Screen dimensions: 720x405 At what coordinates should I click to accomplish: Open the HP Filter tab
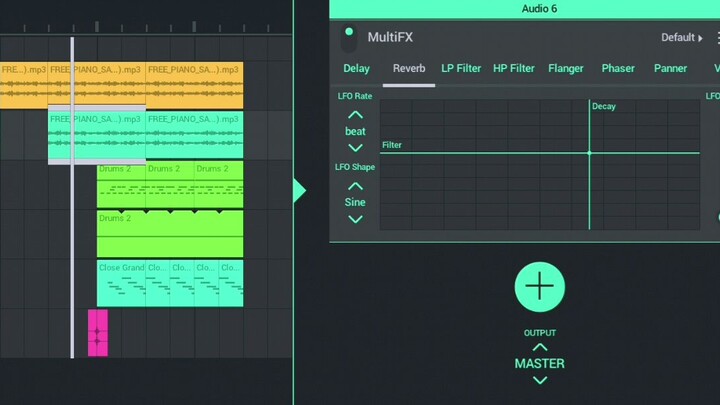point(514,69)
